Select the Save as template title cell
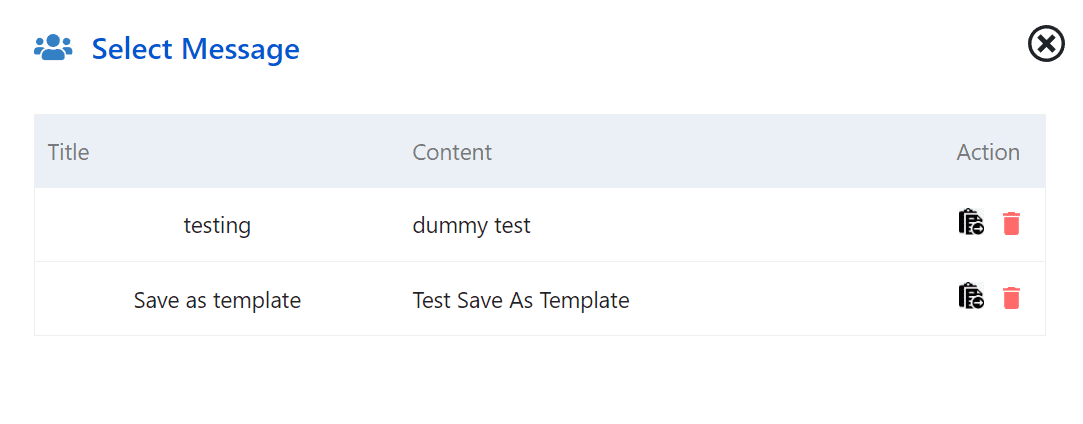 point(217,300)
